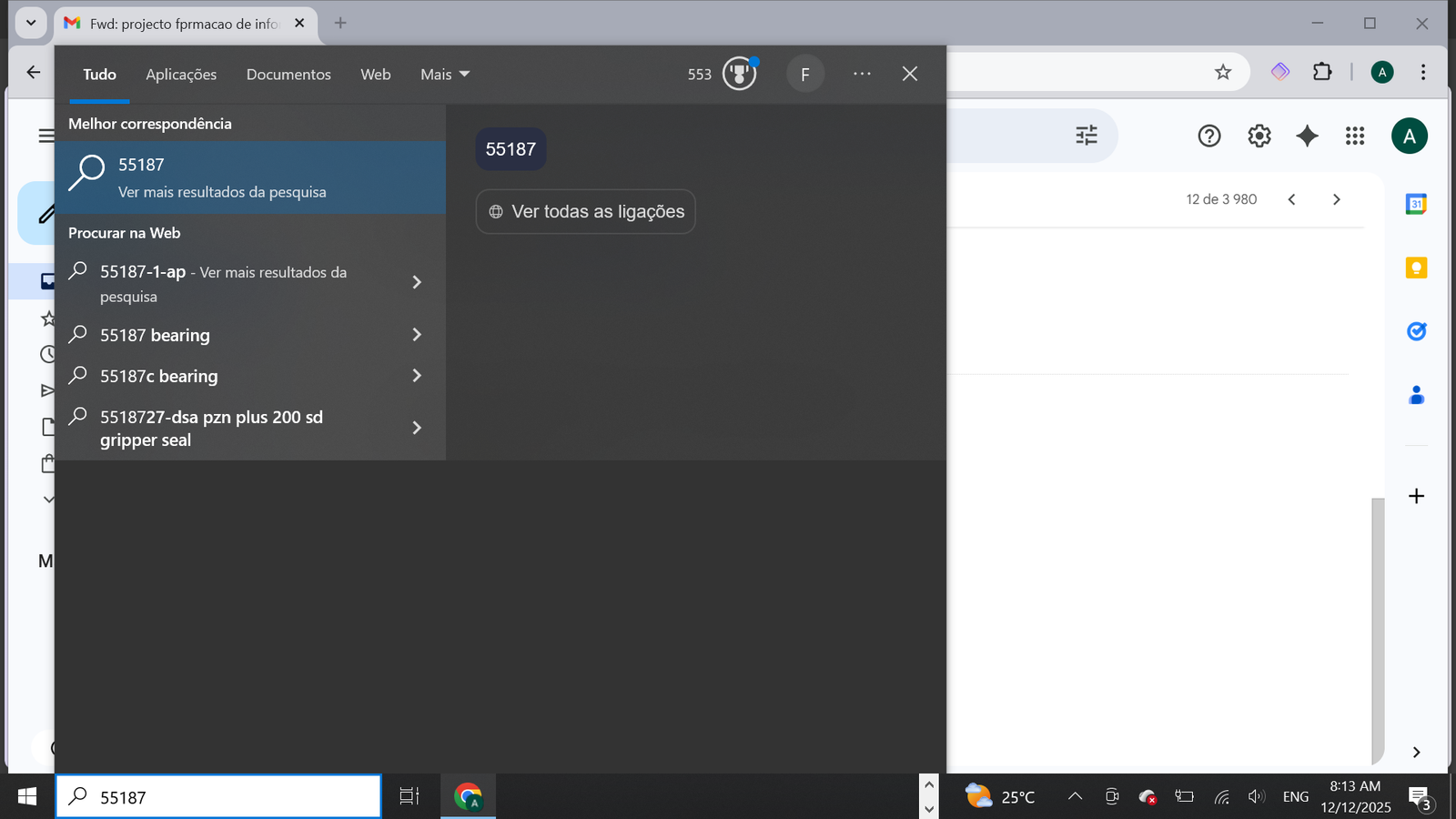1456x819 pixels.
Task: Open the Chrome profile avatar A
Action: tap(1382, 72)
